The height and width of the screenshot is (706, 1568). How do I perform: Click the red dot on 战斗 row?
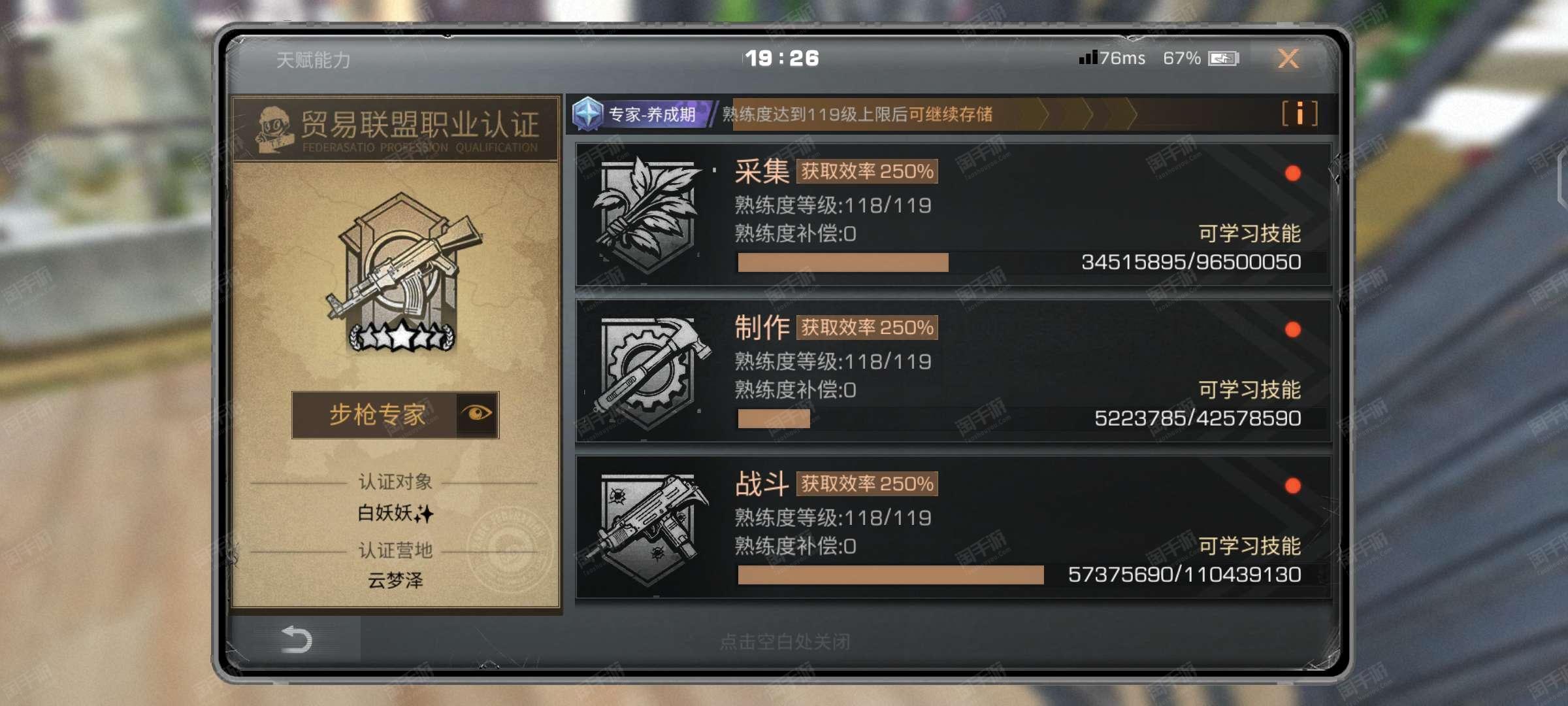pos(1292,486)
